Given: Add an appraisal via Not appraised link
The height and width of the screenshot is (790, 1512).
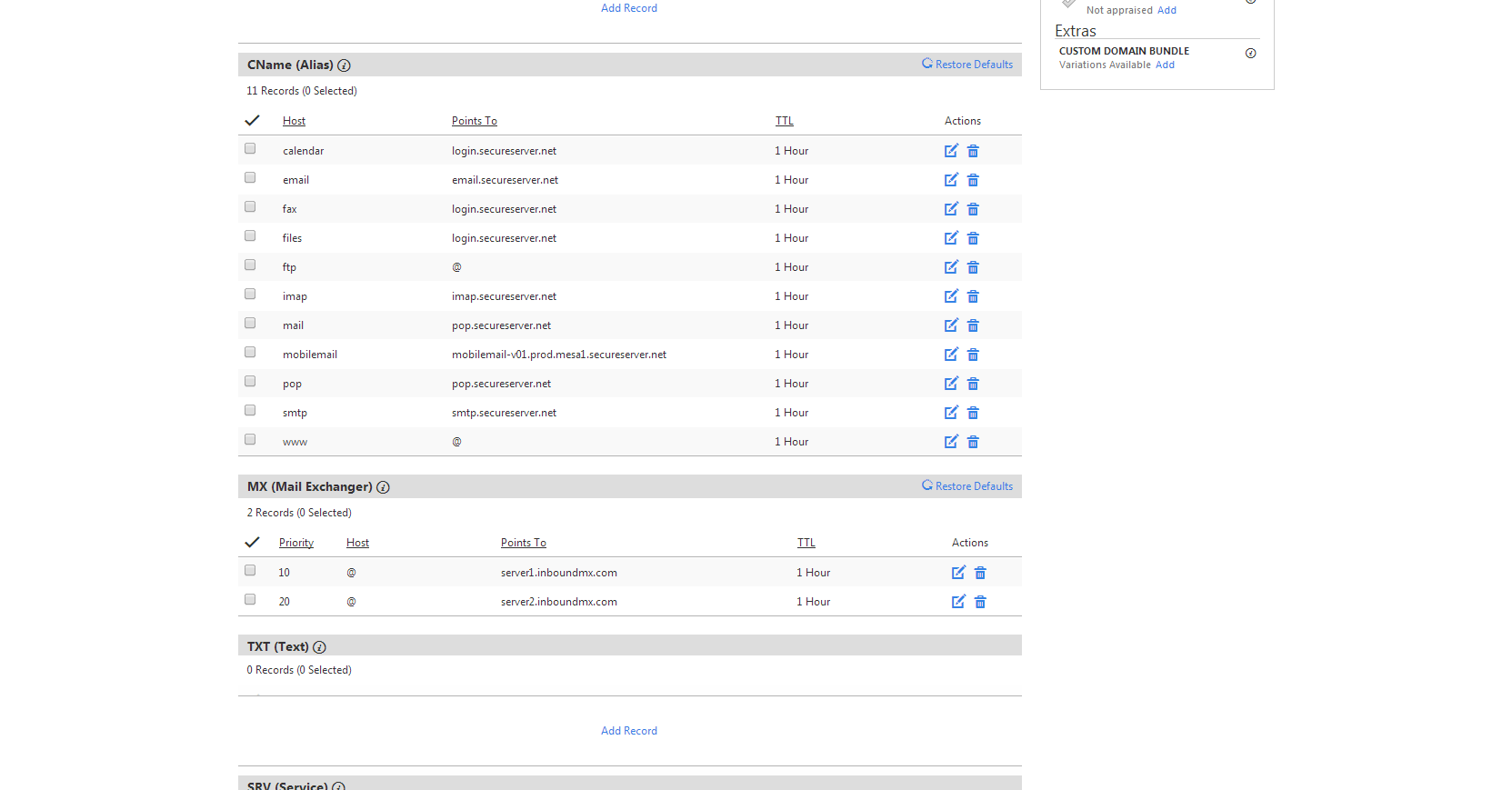Looking at the screenshot, I should 1167,10.
